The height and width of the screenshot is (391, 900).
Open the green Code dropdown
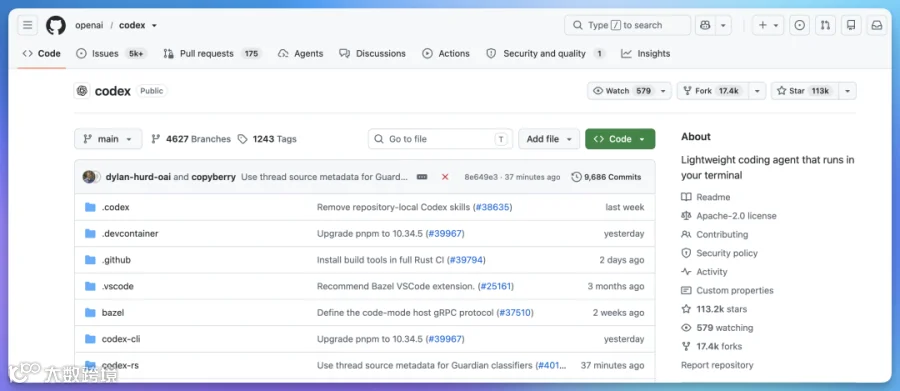620,139
